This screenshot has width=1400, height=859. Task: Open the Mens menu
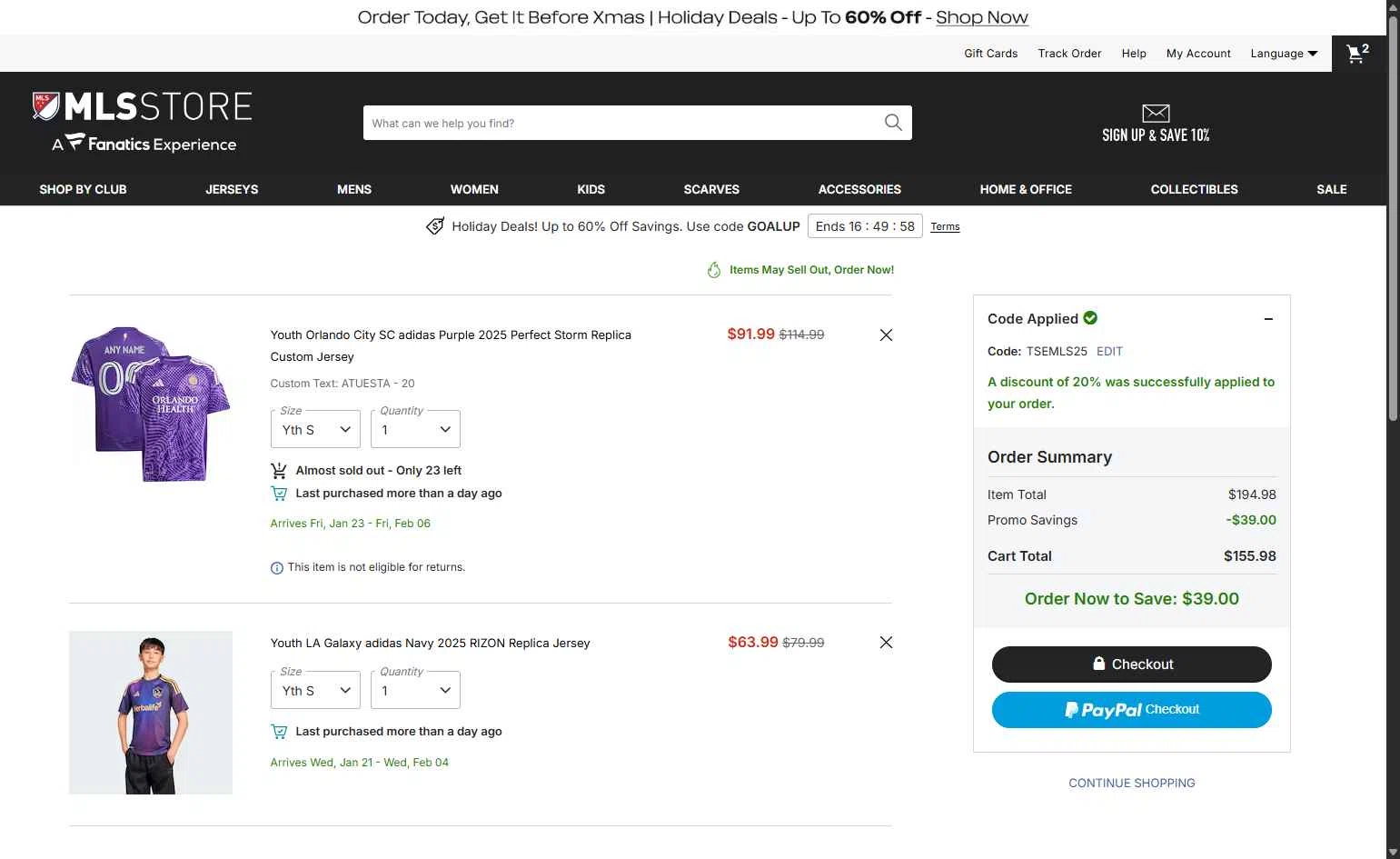coord(354,189)
